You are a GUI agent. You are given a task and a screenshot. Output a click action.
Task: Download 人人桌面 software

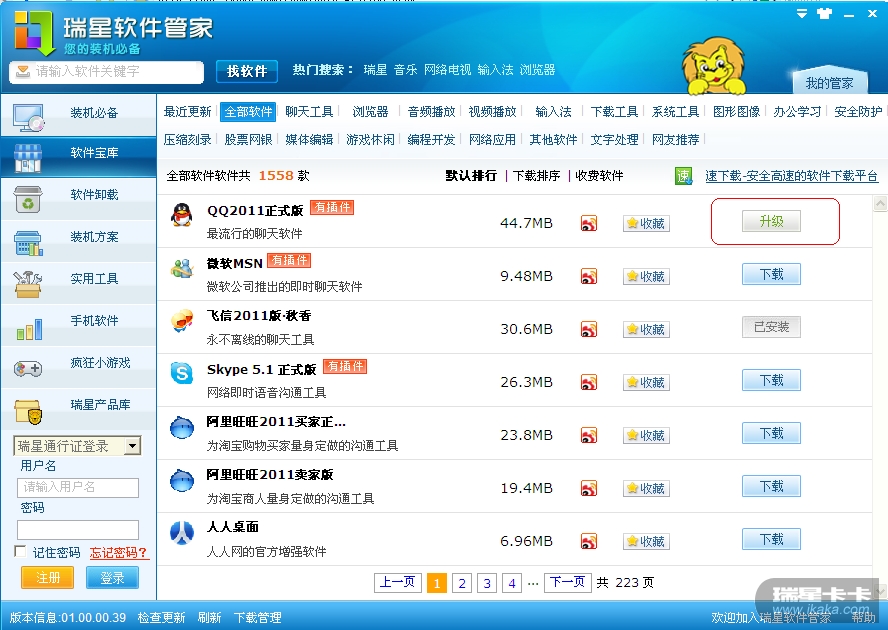[771, 539]
